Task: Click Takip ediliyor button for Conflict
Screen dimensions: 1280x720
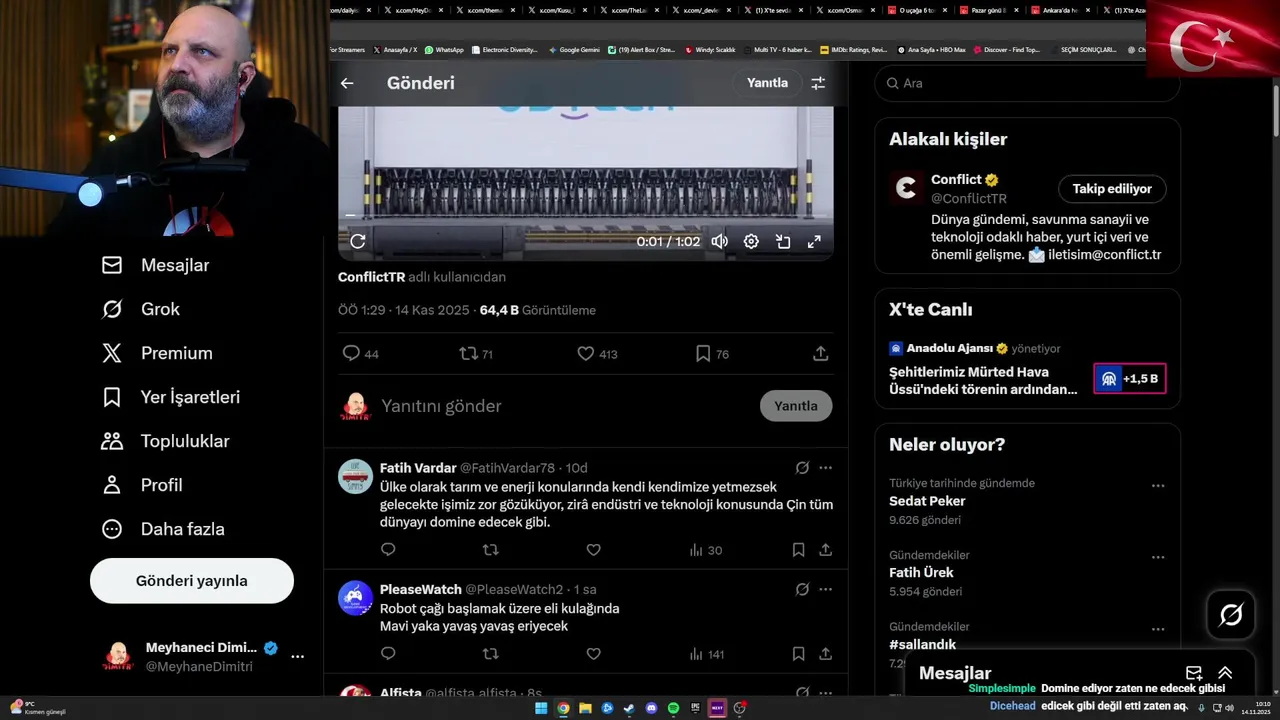Action: pyautogui.click(x=1112, y=189)
